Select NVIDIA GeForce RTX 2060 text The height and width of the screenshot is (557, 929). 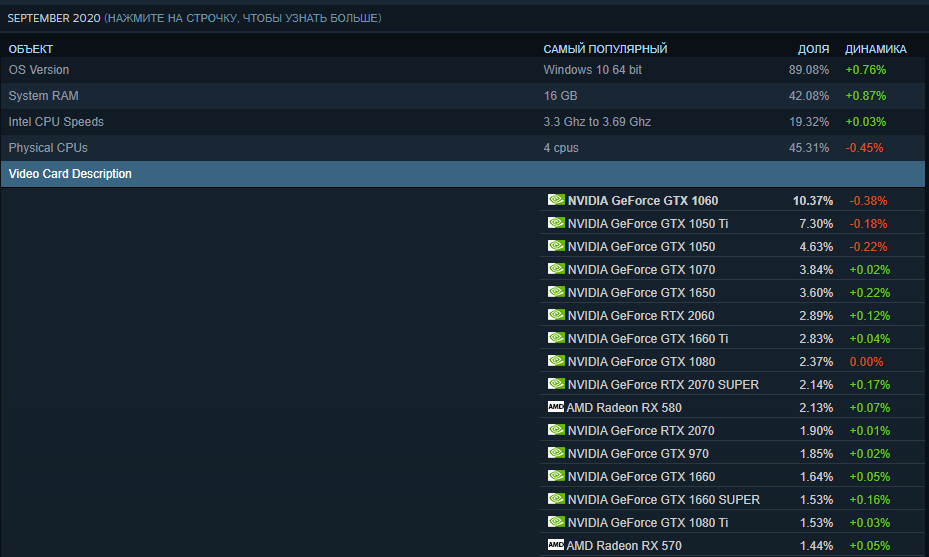(641, 316)
